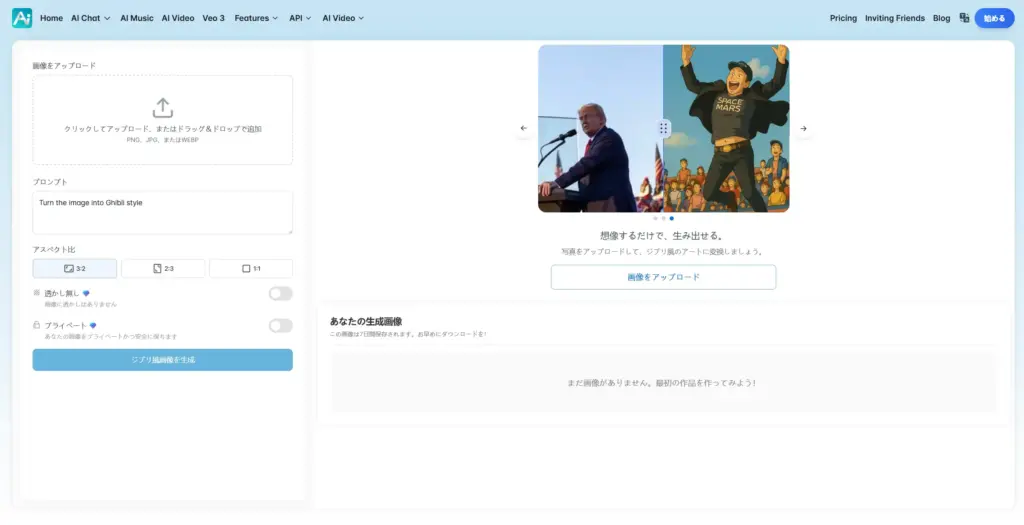Screen dimensions: 1024x525
Task: Open Inviting Friends link
Action: (x=895, y=18)
